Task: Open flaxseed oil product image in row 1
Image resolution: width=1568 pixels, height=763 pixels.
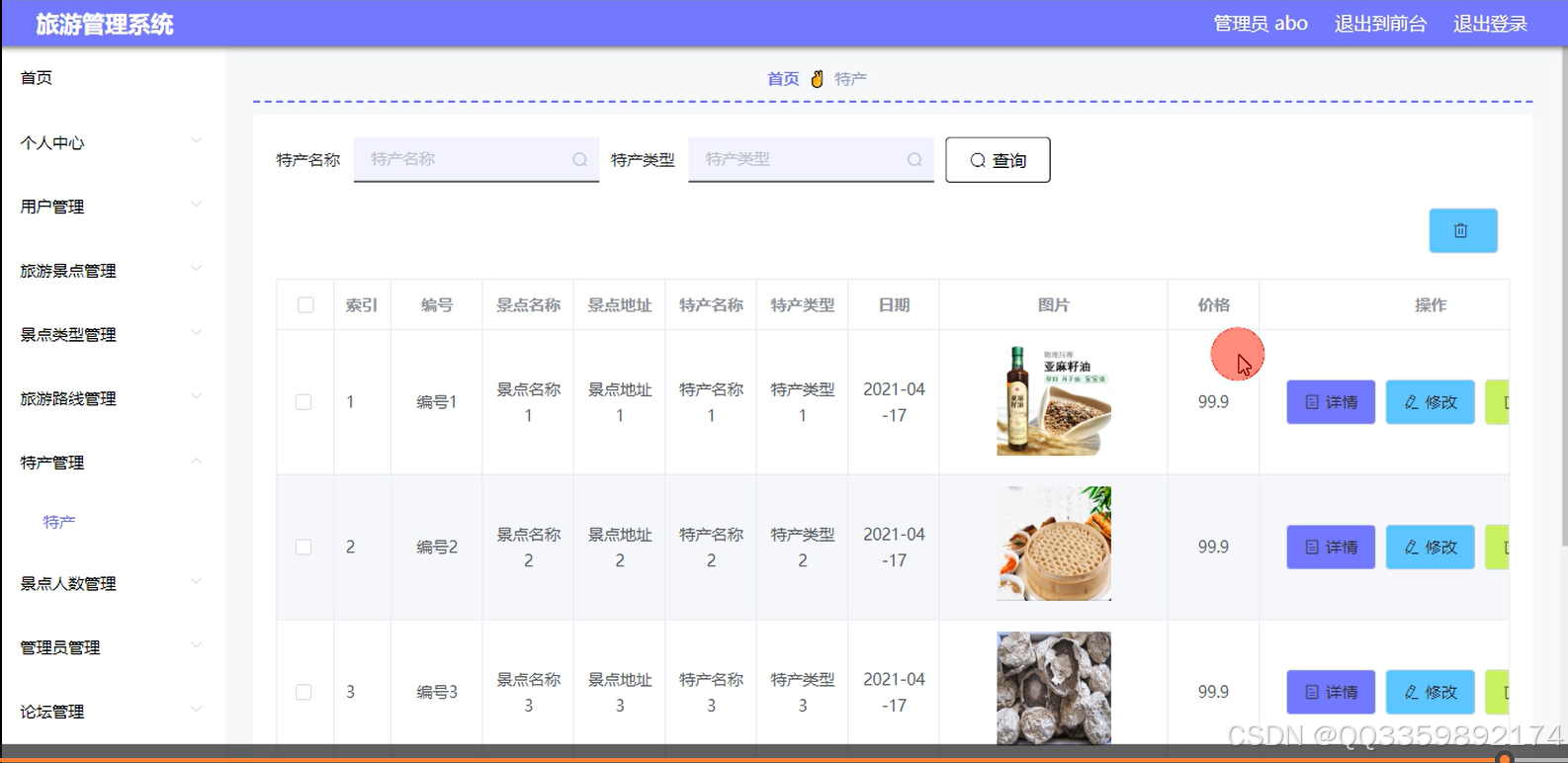Action: point(1054,400)
